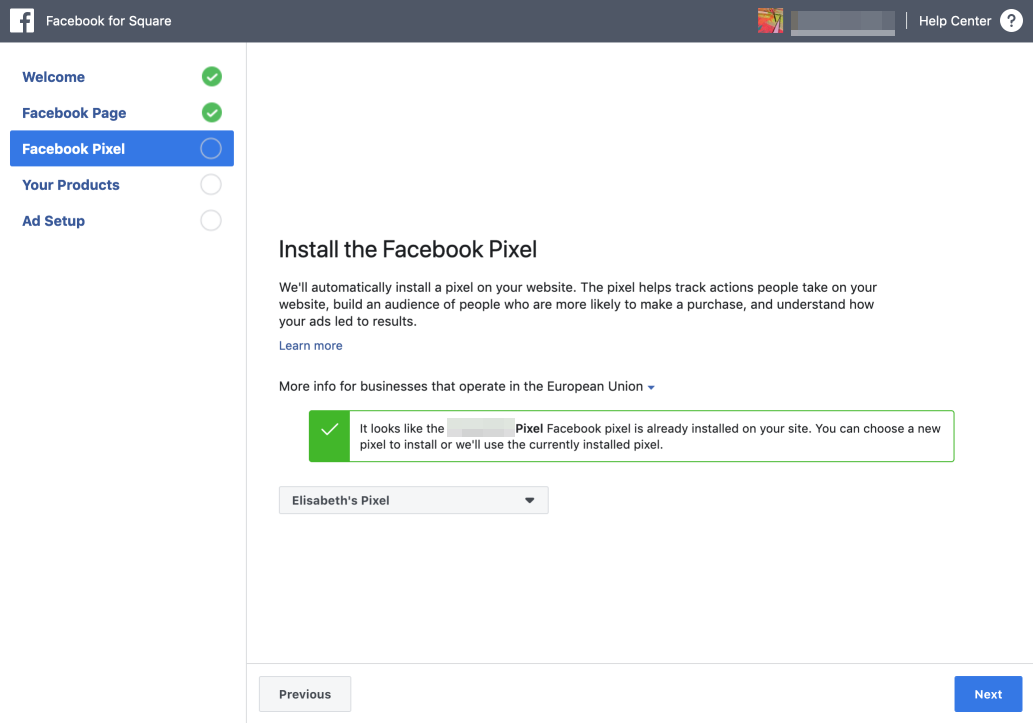
Task: Click the Facebook logo icon
Action: pos(22,20)
